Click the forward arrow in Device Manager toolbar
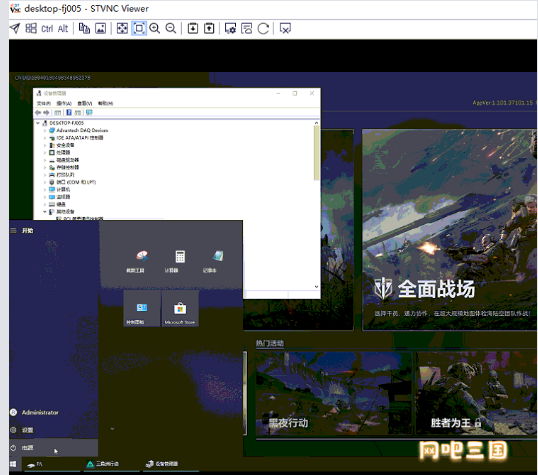 tap(46, 113)
